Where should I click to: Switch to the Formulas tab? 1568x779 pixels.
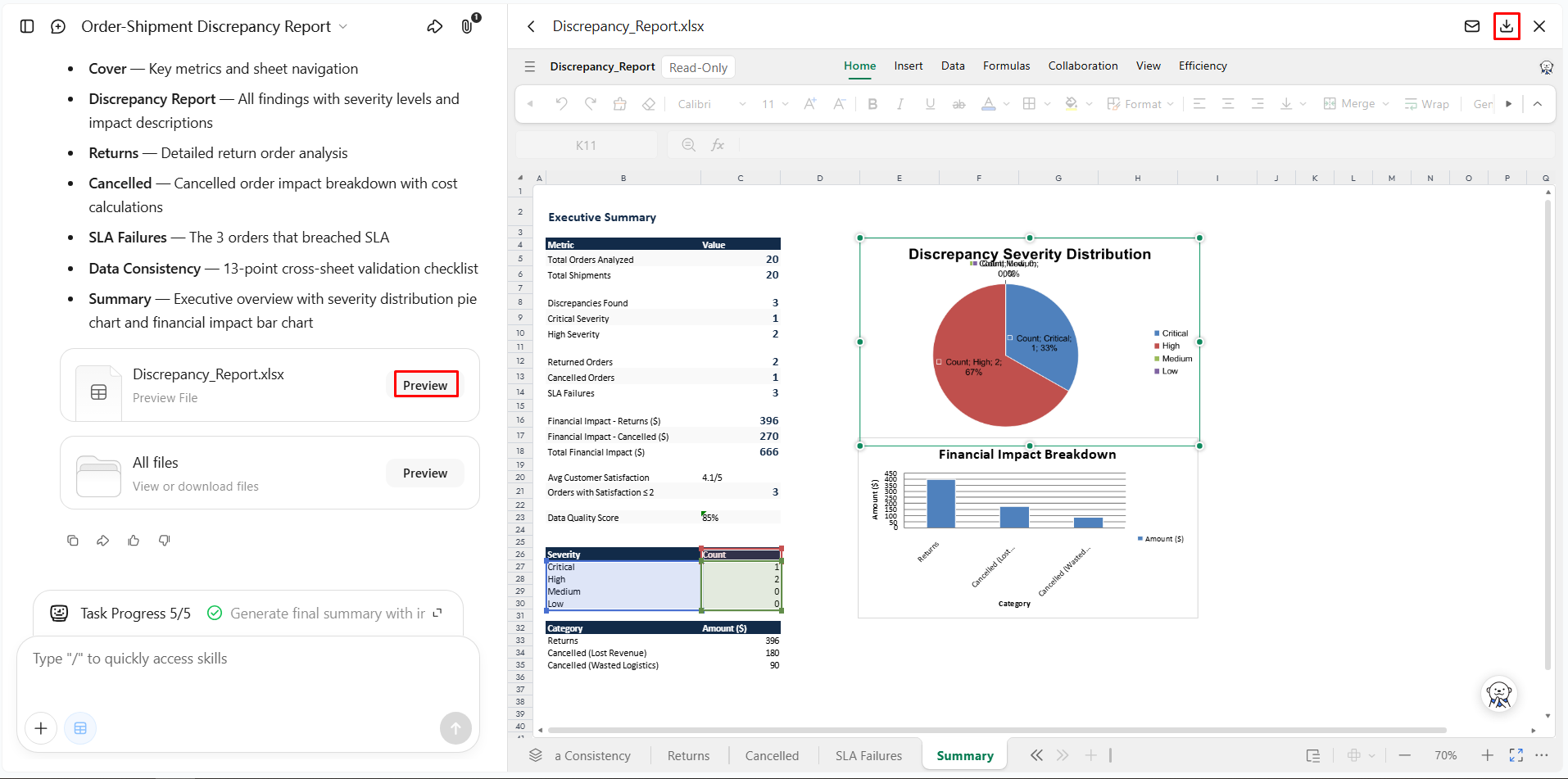coord(1006,66)
